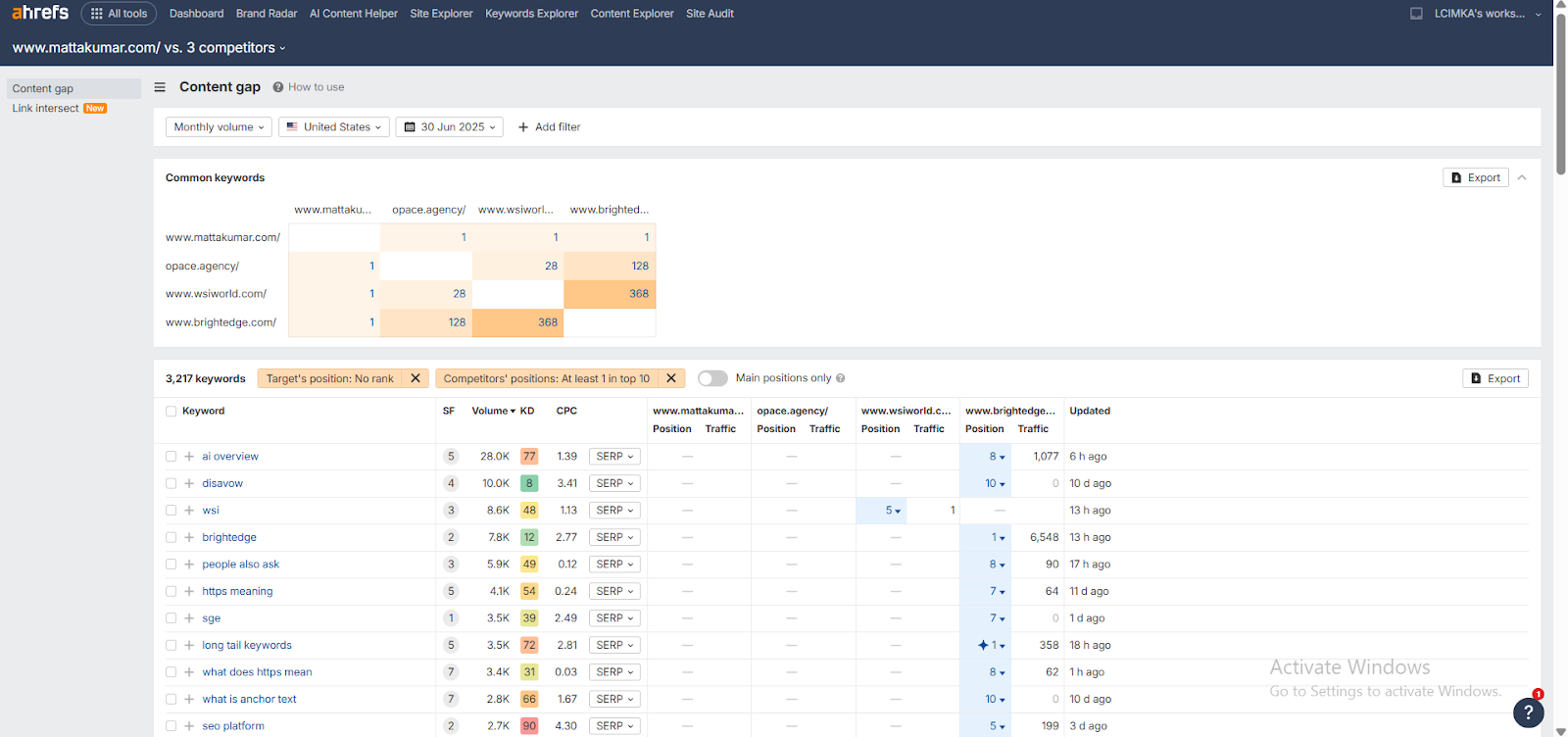Remove the Competitors' positions filter
This screenshot has width=1568, height=737.
click(671, 378)
